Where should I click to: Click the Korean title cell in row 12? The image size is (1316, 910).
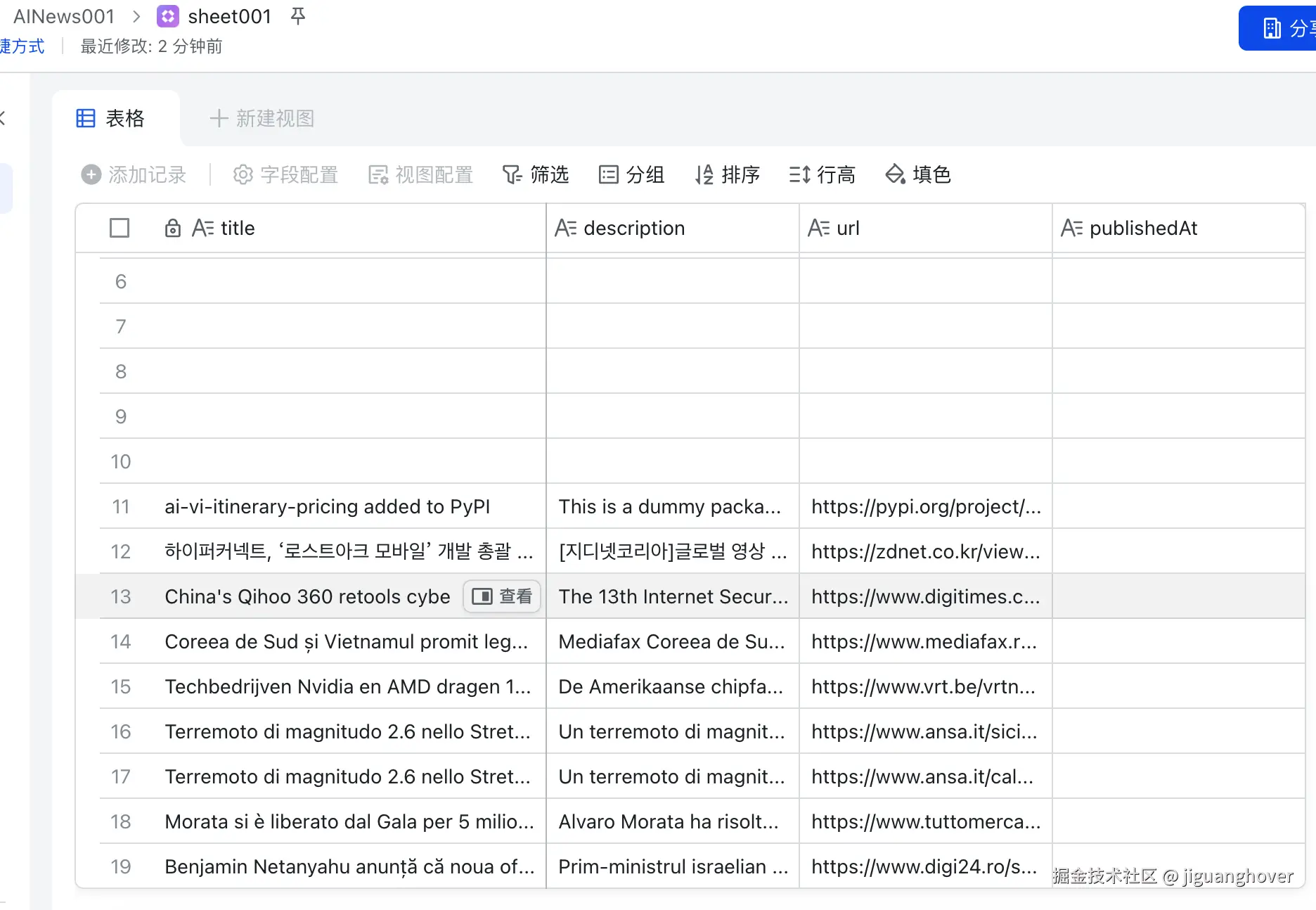point(349,551)
